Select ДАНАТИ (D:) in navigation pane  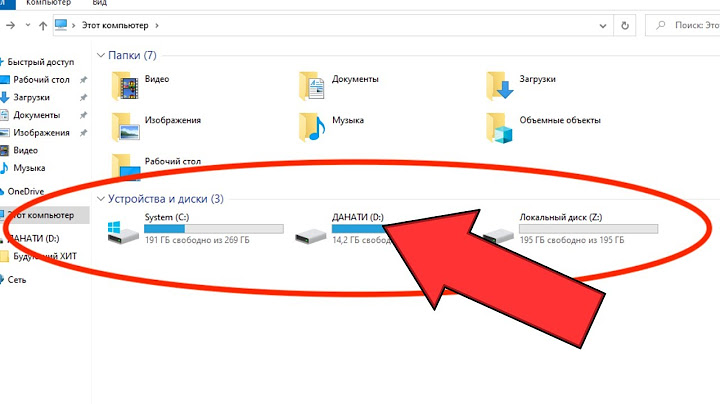36,239
